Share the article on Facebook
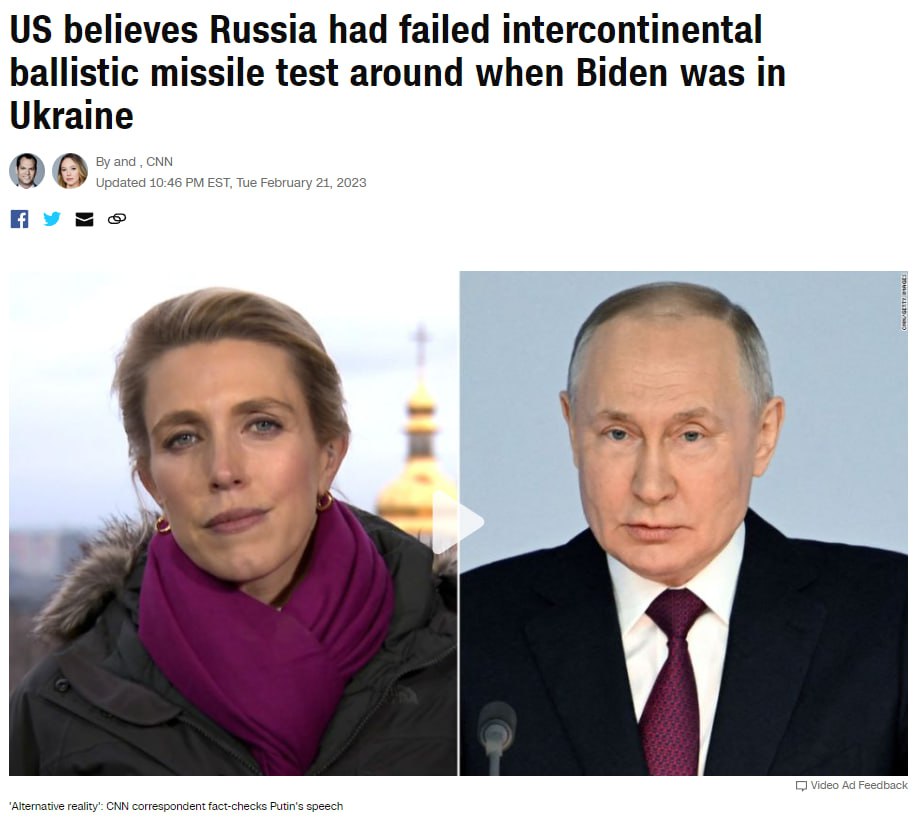 (x=19, y=219)
